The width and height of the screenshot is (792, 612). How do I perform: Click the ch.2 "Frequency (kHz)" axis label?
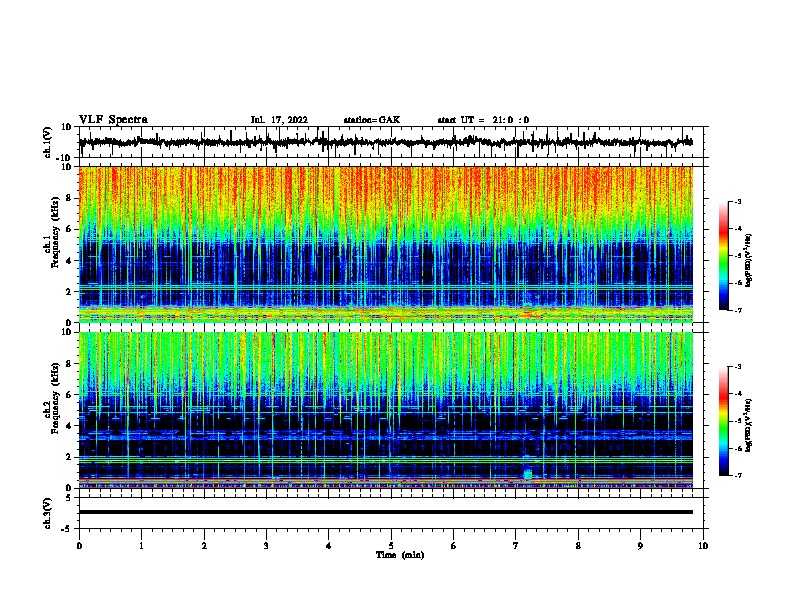55,398
